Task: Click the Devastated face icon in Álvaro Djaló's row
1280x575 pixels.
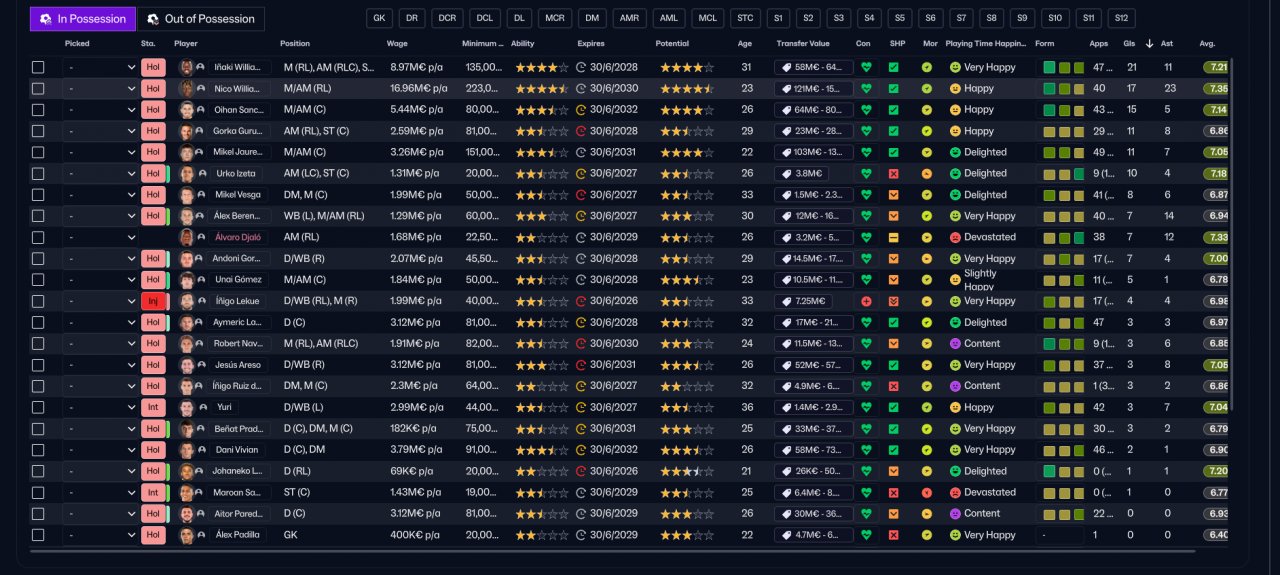Action: [955, 238]
